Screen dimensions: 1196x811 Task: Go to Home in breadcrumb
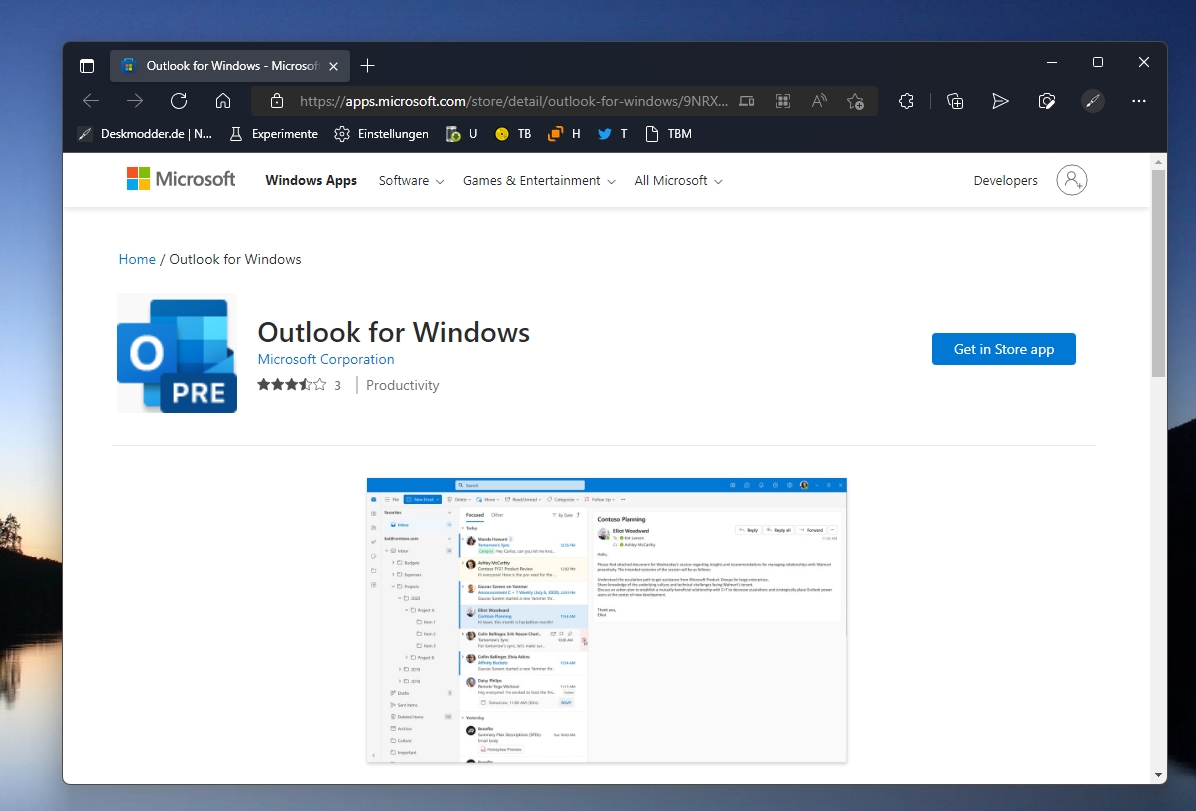[x=137, y=259]
